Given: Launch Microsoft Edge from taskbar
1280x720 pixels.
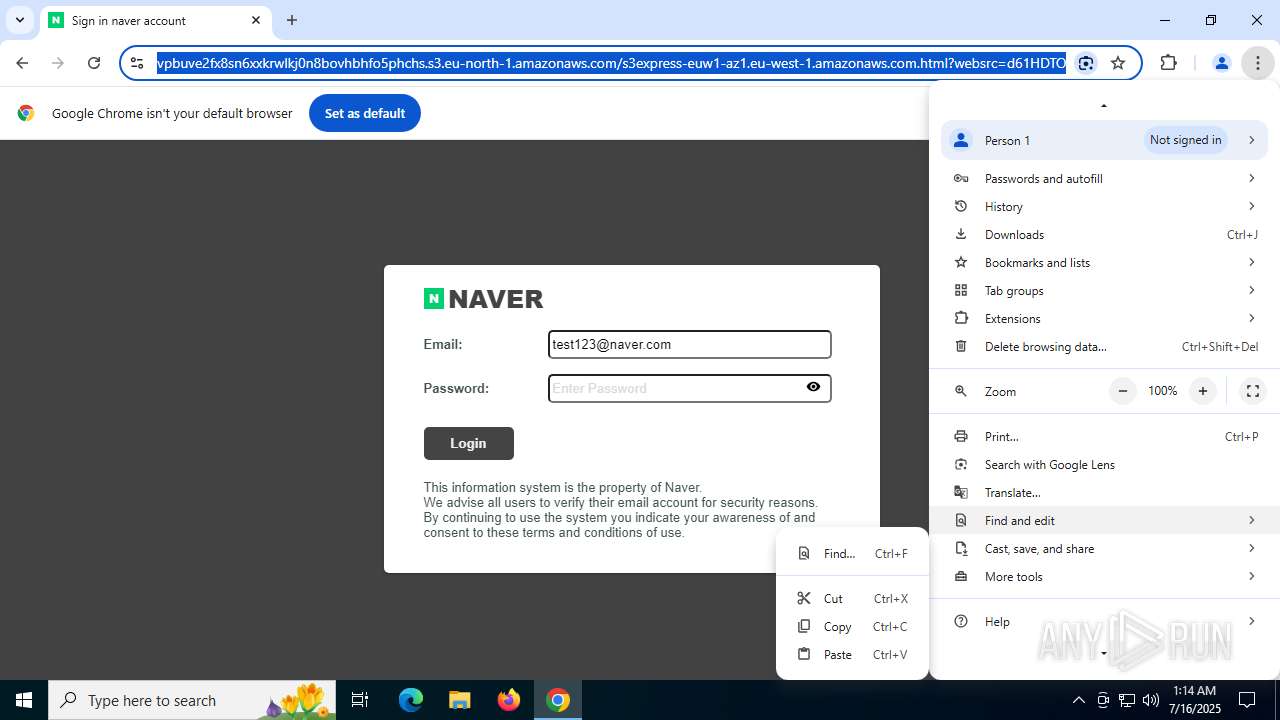Looking at the screenshot, I should point(411,700).
